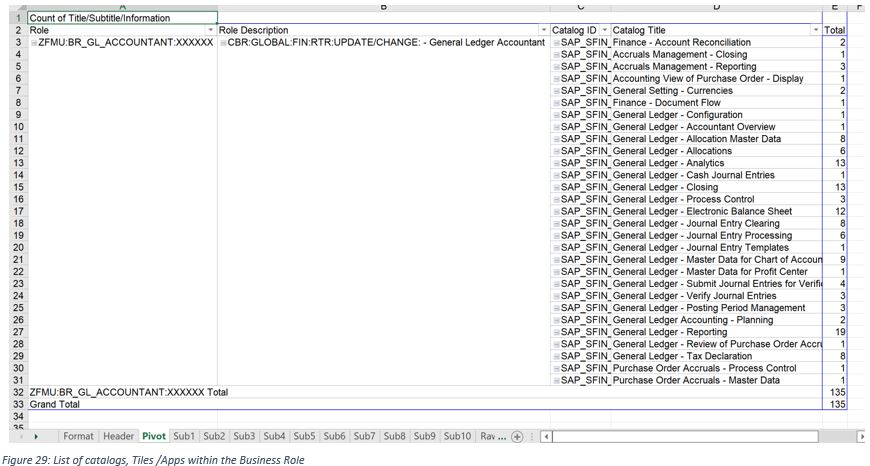The height and width of the screenshot is (466, 870).
Task: Add a new sheet with plus icon
Action: click(x=517, y=437)
